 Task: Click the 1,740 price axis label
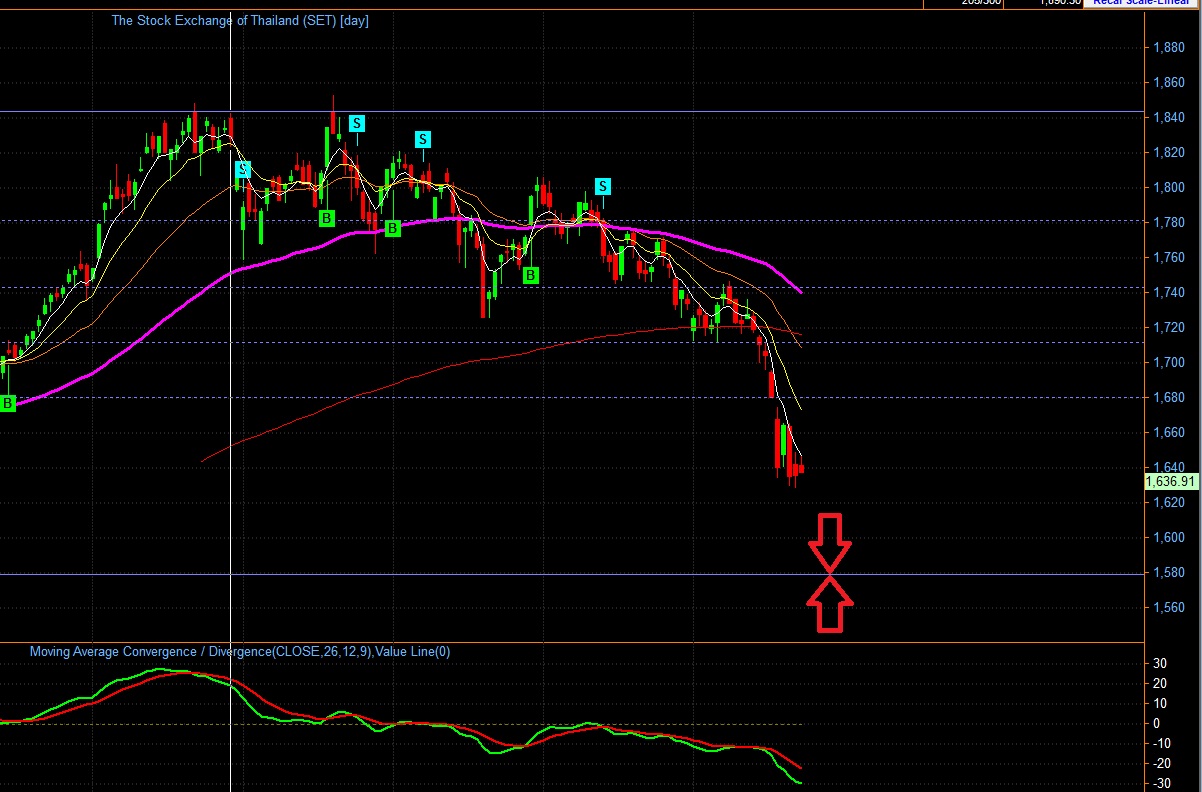pos(1169,292)
